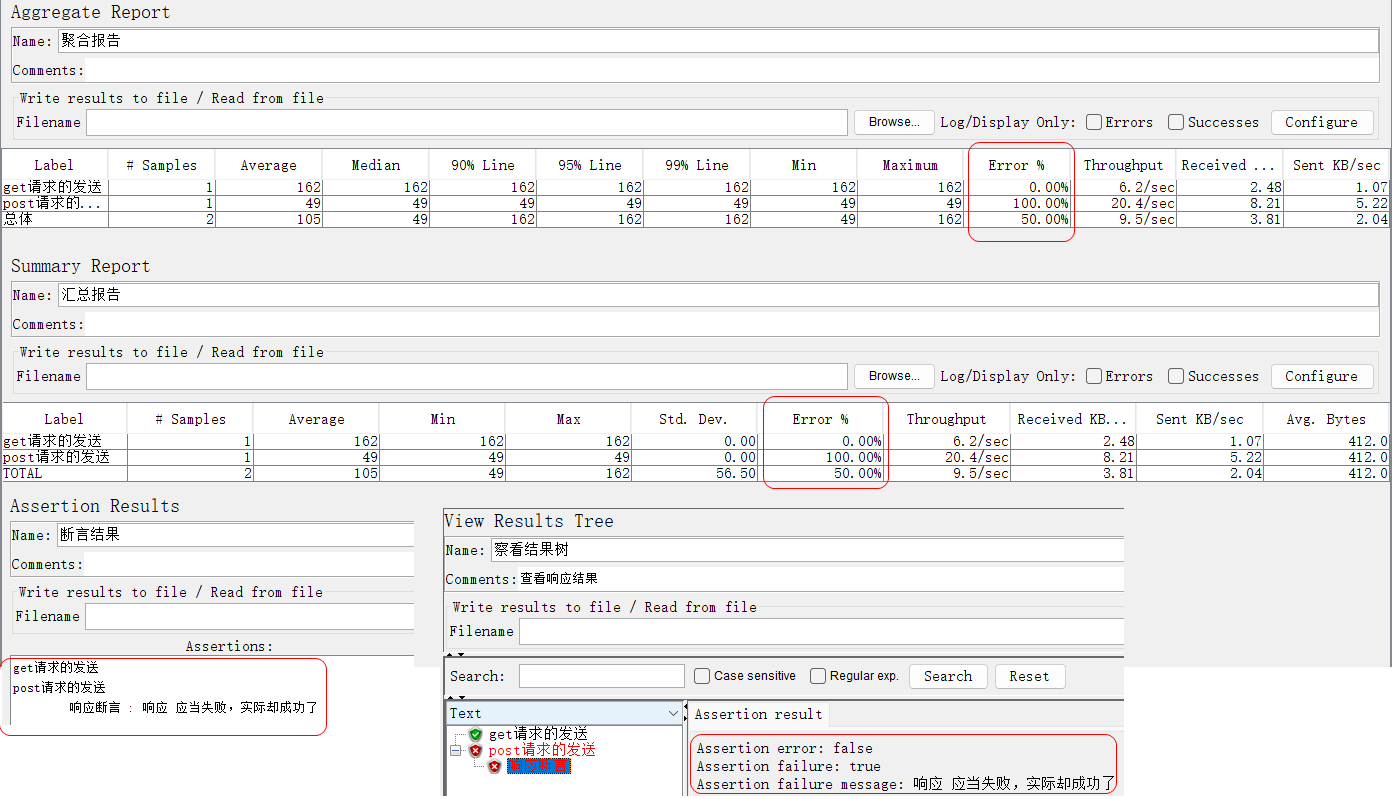
Task: Click green shield icon beside get请求的发送 tree node
Action: click(x=475, y=735)
